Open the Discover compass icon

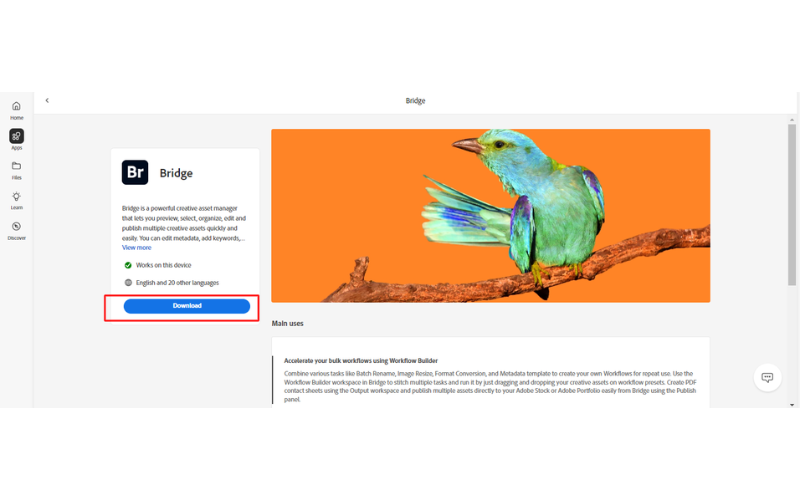point(16,227)
